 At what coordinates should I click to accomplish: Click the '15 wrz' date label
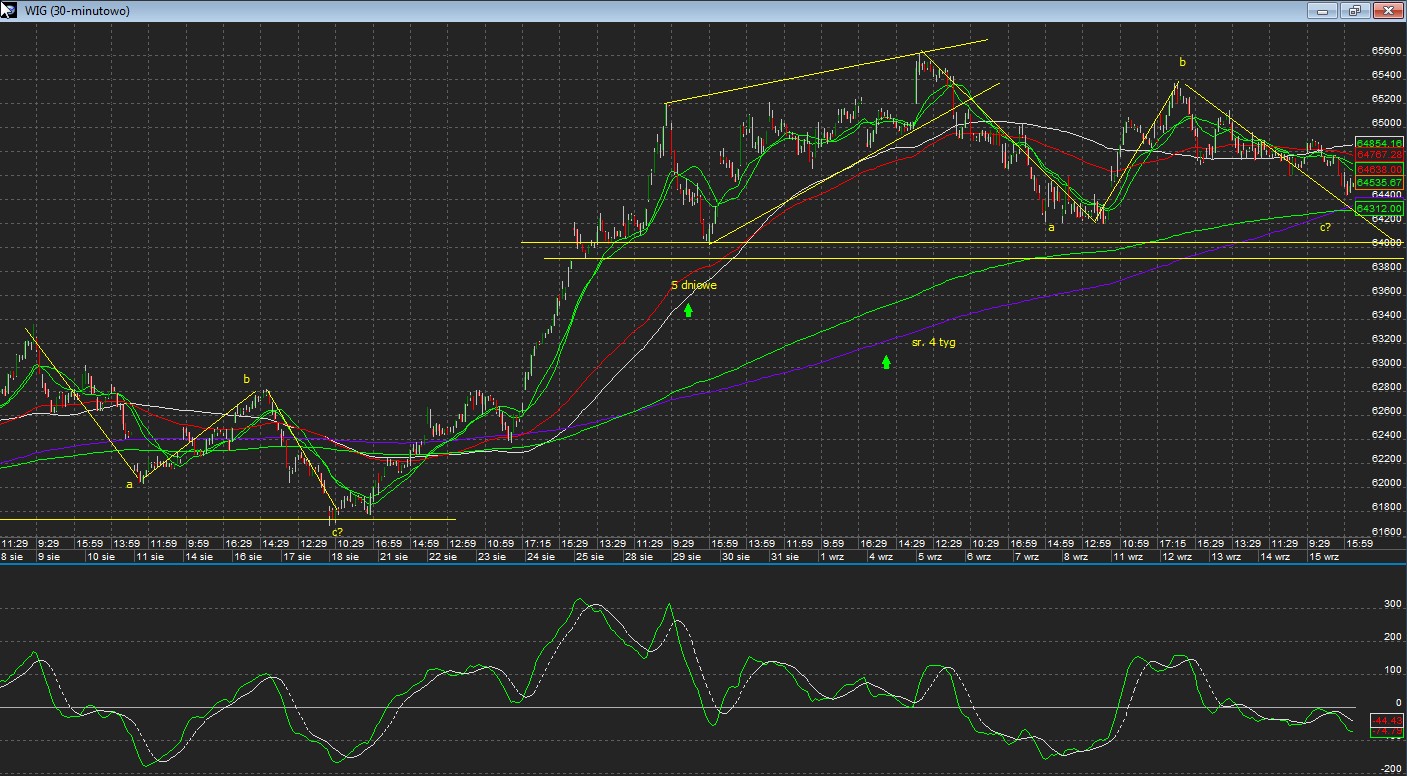pyautogui.click(x=1324, y=556)
